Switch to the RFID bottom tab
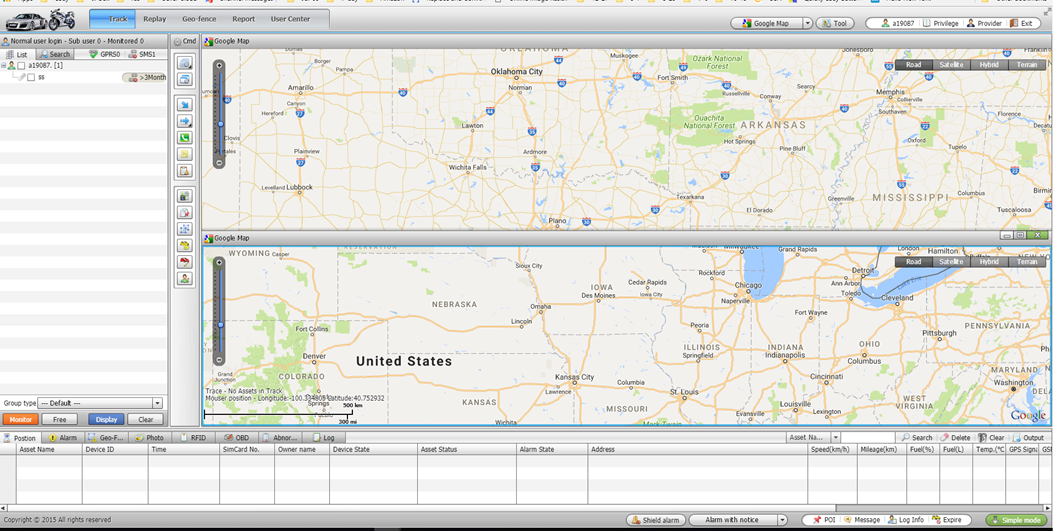The width and height of the screenshot is (1056, 531). [x=193, y=437]
